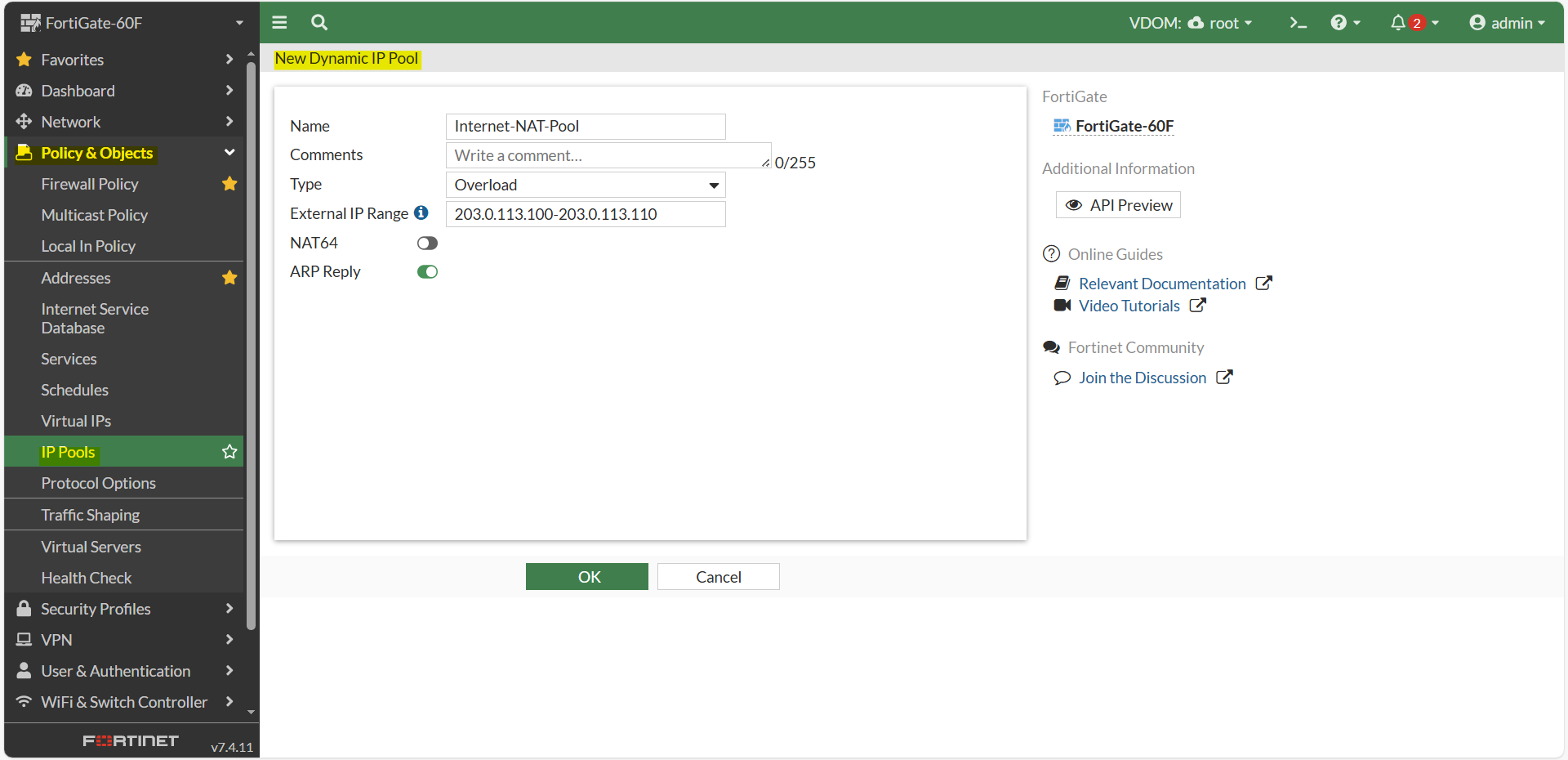Click the Policy & Objects icon
Image resolution: width=1568 pixels, height=760 pixels.
(x=24, y=153)
